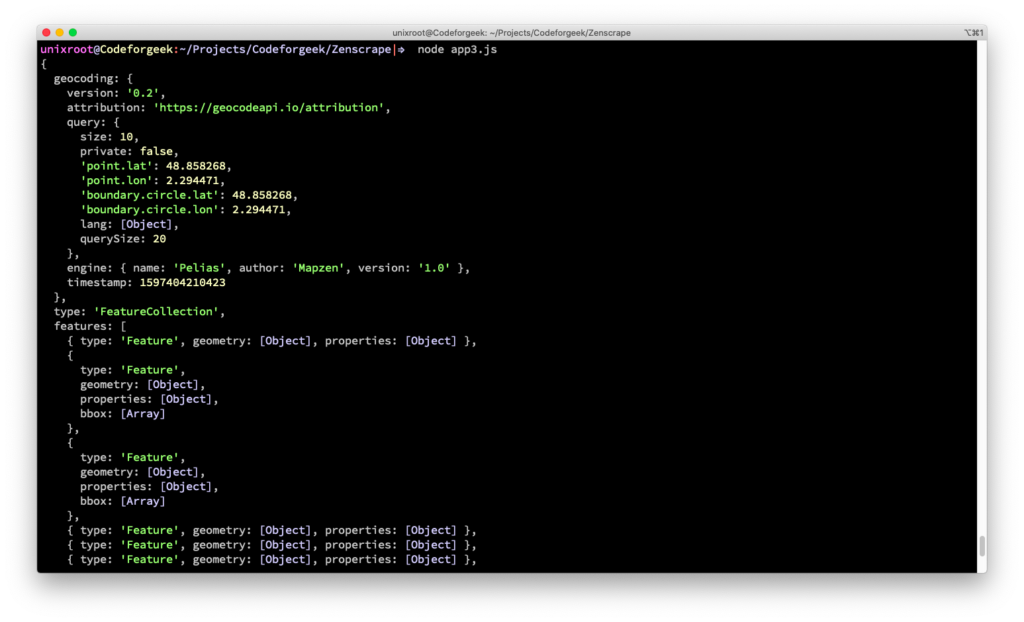
Task: Click the timestamp value 1597404210423
Action: click(182, 282)
